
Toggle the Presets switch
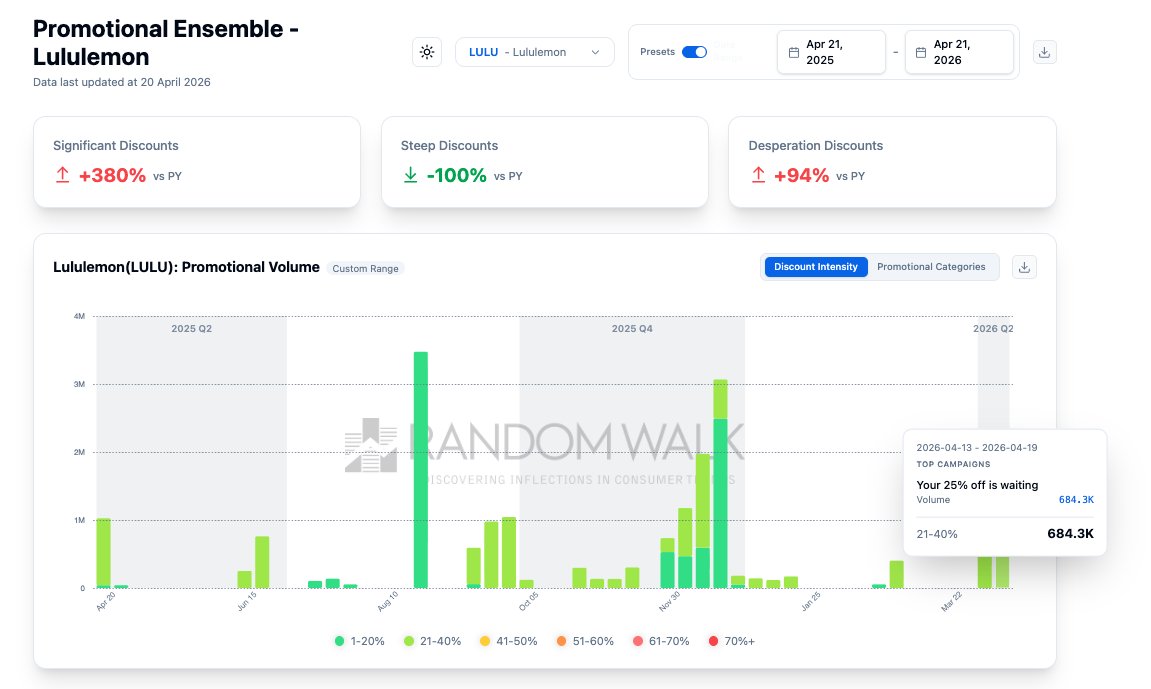click(x=694, y=52)
